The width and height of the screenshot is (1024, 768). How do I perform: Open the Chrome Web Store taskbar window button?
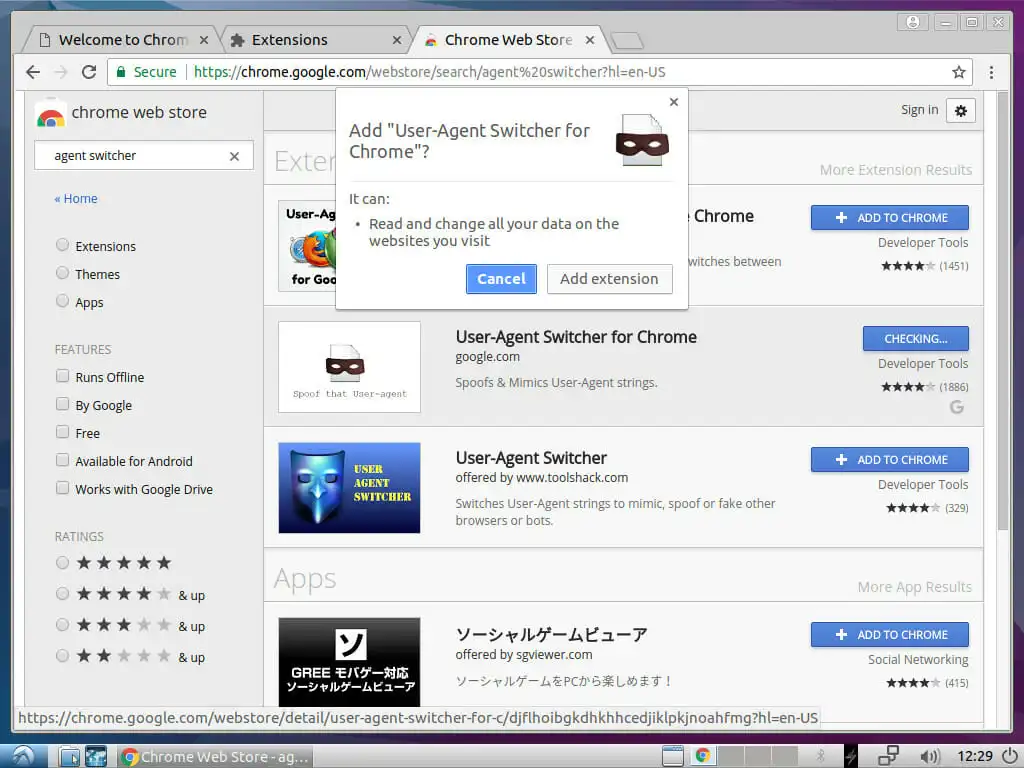(x=216, y=756)
